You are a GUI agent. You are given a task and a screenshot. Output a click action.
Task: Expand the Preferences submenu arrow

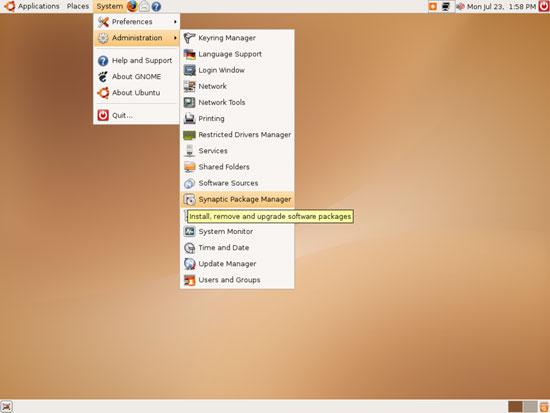[x=175, y=22]
